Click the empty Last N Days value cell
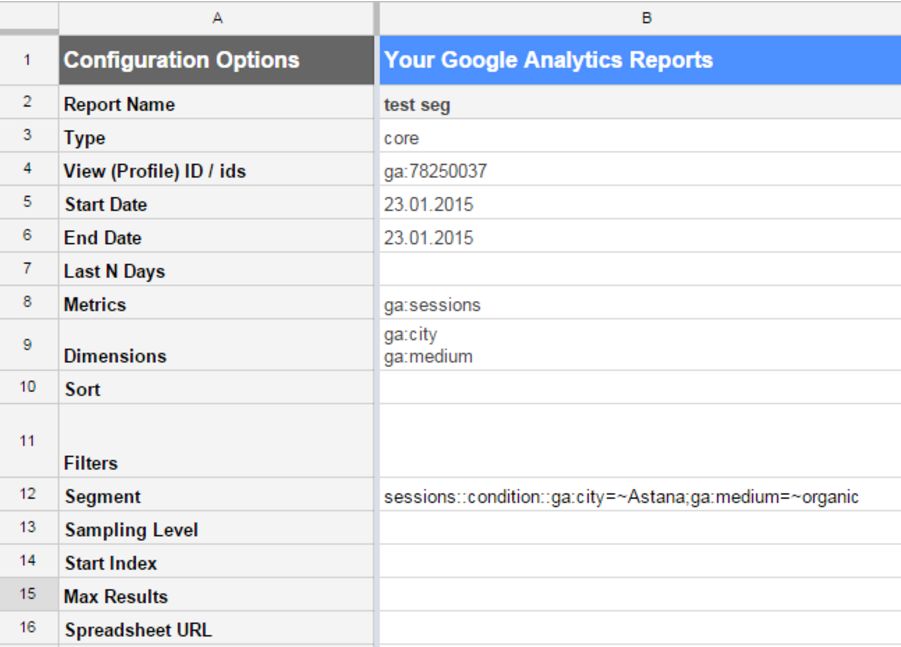The height and width of the screenshot is (647, 901). pyautogui.click(x=640, y=271)
